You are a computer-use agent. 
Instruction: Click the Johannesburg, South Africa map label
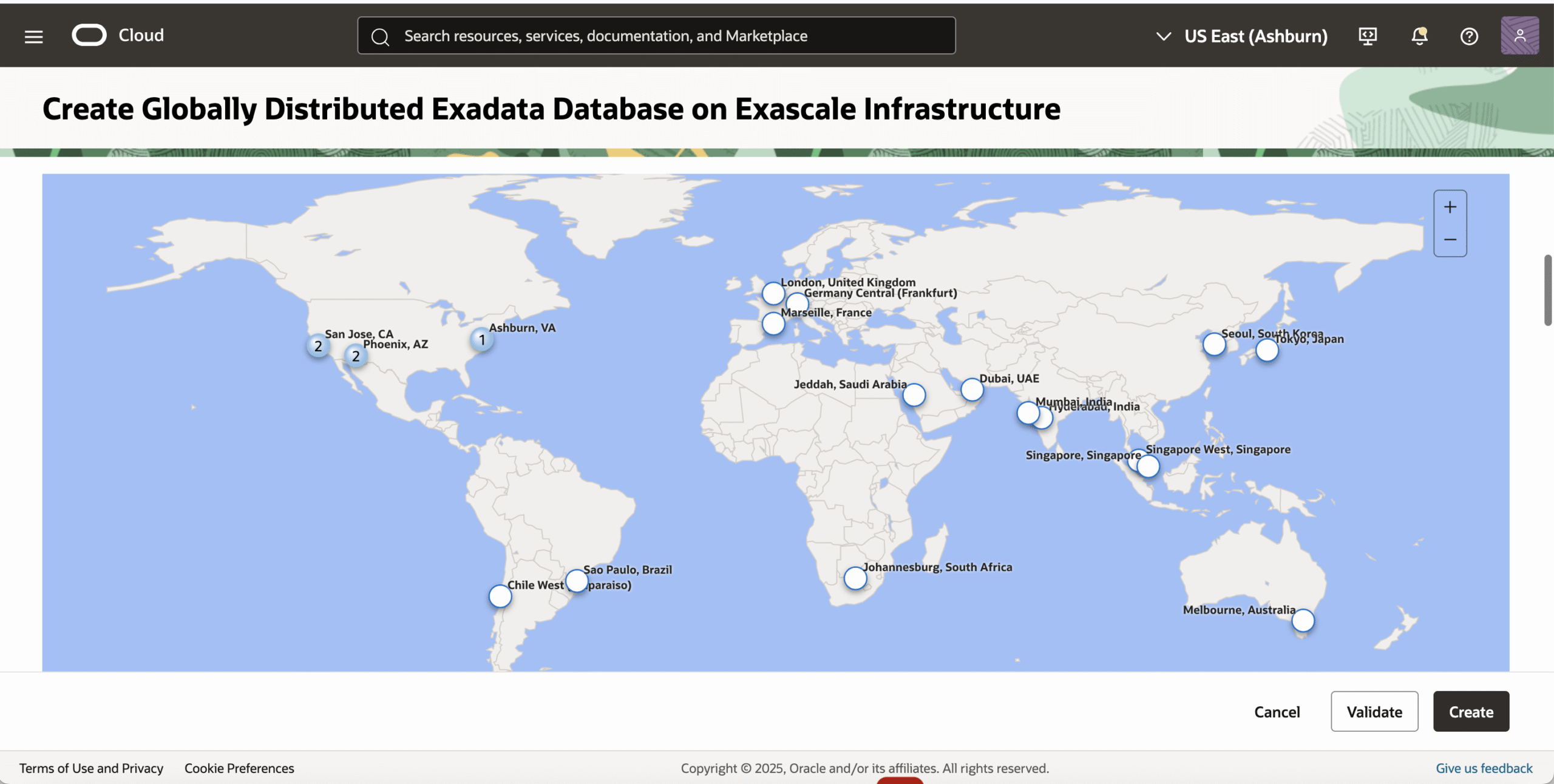click(x=937, y=567)
